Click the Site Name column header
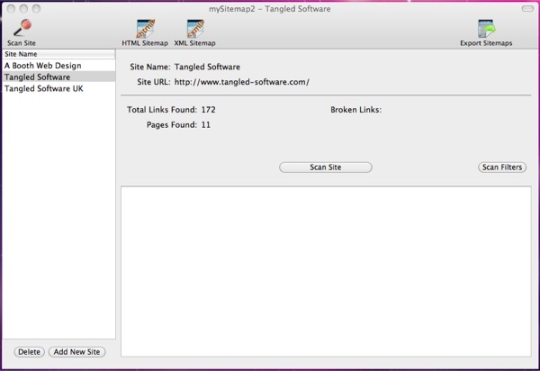Image resolution: width=540 pixels, height=371 pixels. tap(59, 54)
